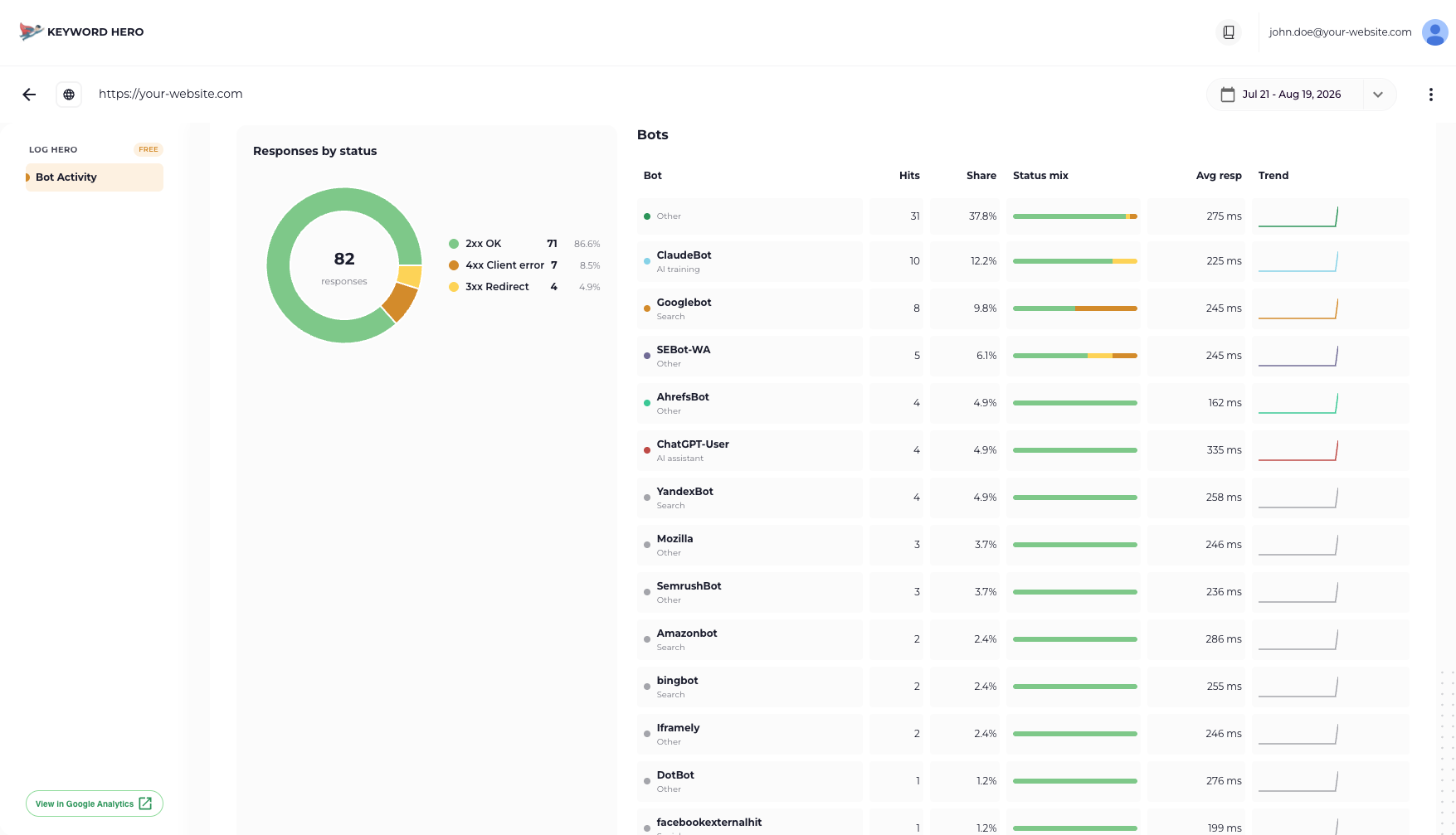
Task: Click the Keyword Hero logo
Action: click(81, 32)
